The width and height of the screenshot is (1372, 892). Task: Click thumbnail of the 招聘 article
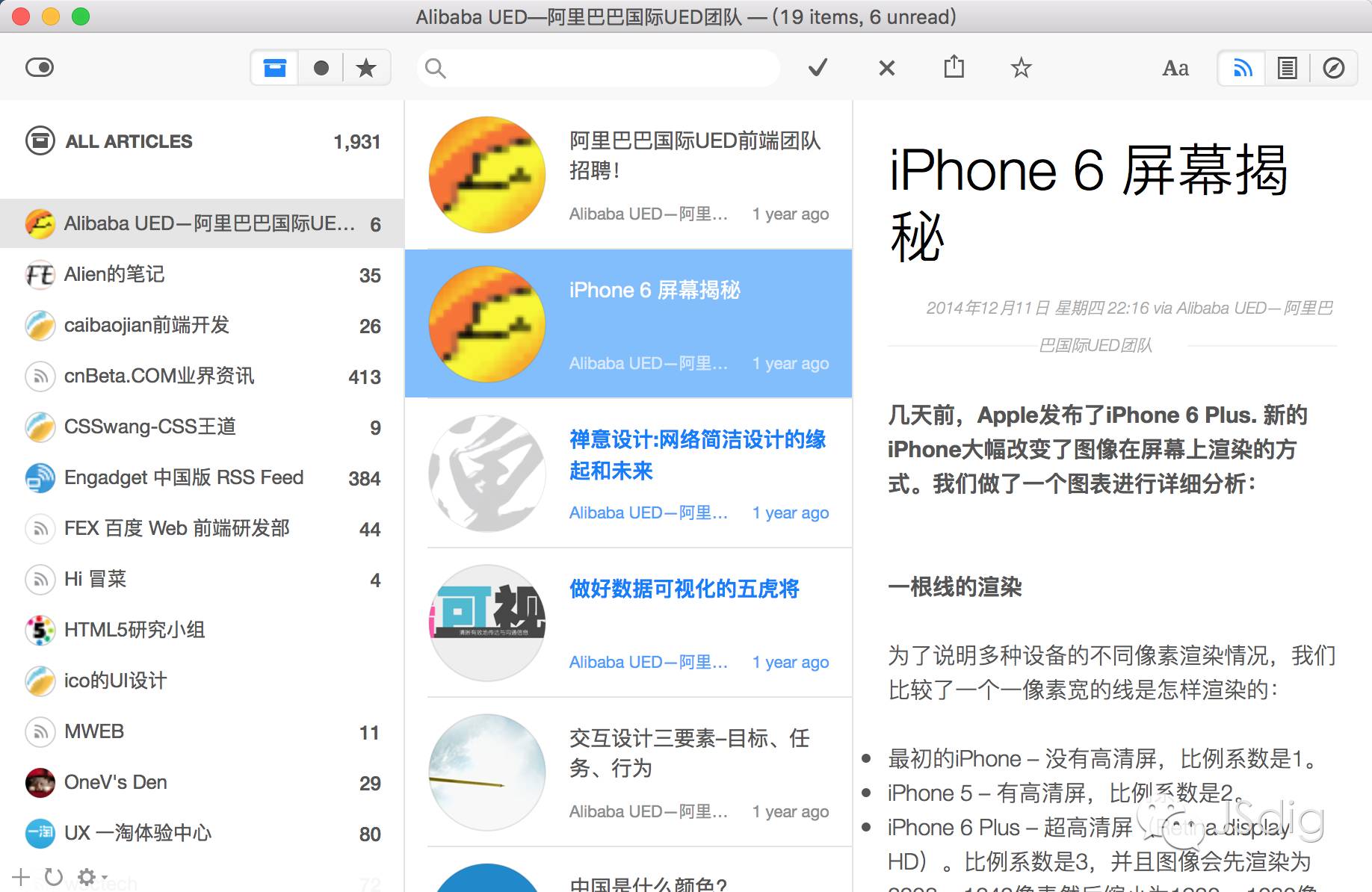click(487, 175)
